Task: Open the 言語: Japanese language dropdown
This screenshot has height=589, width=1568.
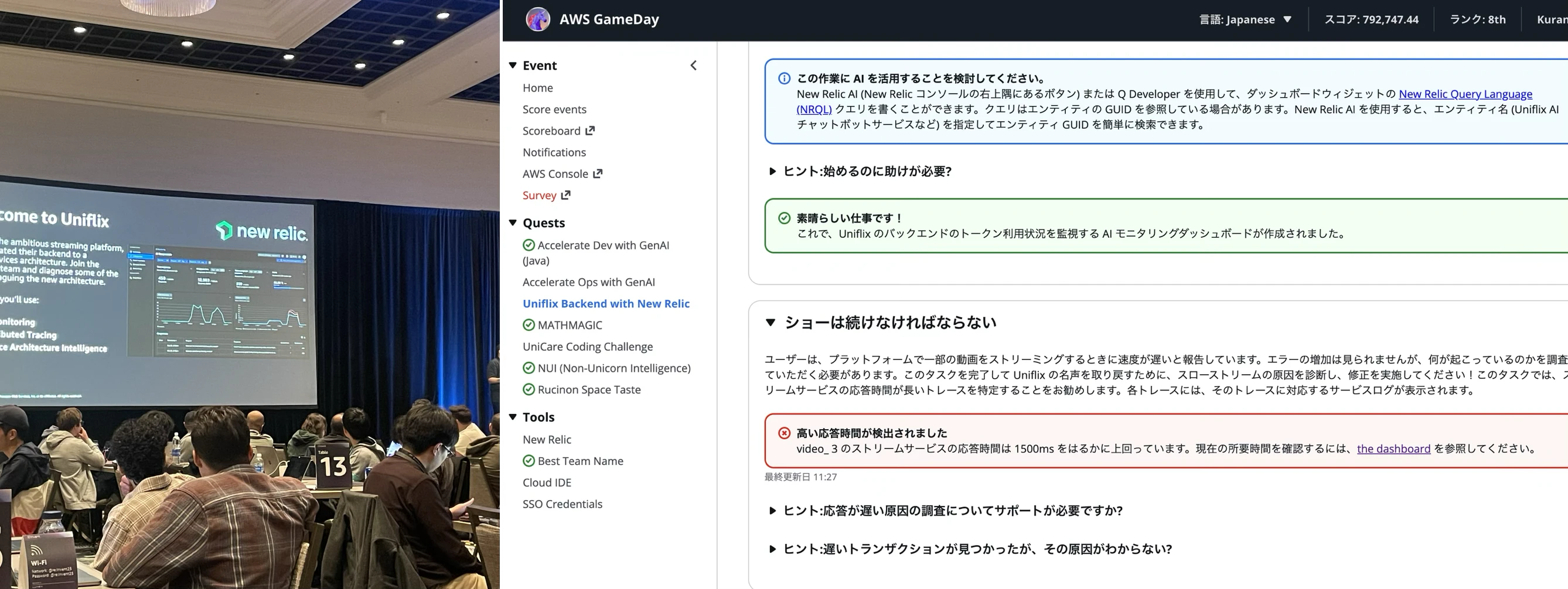Action: [x=1245, y=19]
